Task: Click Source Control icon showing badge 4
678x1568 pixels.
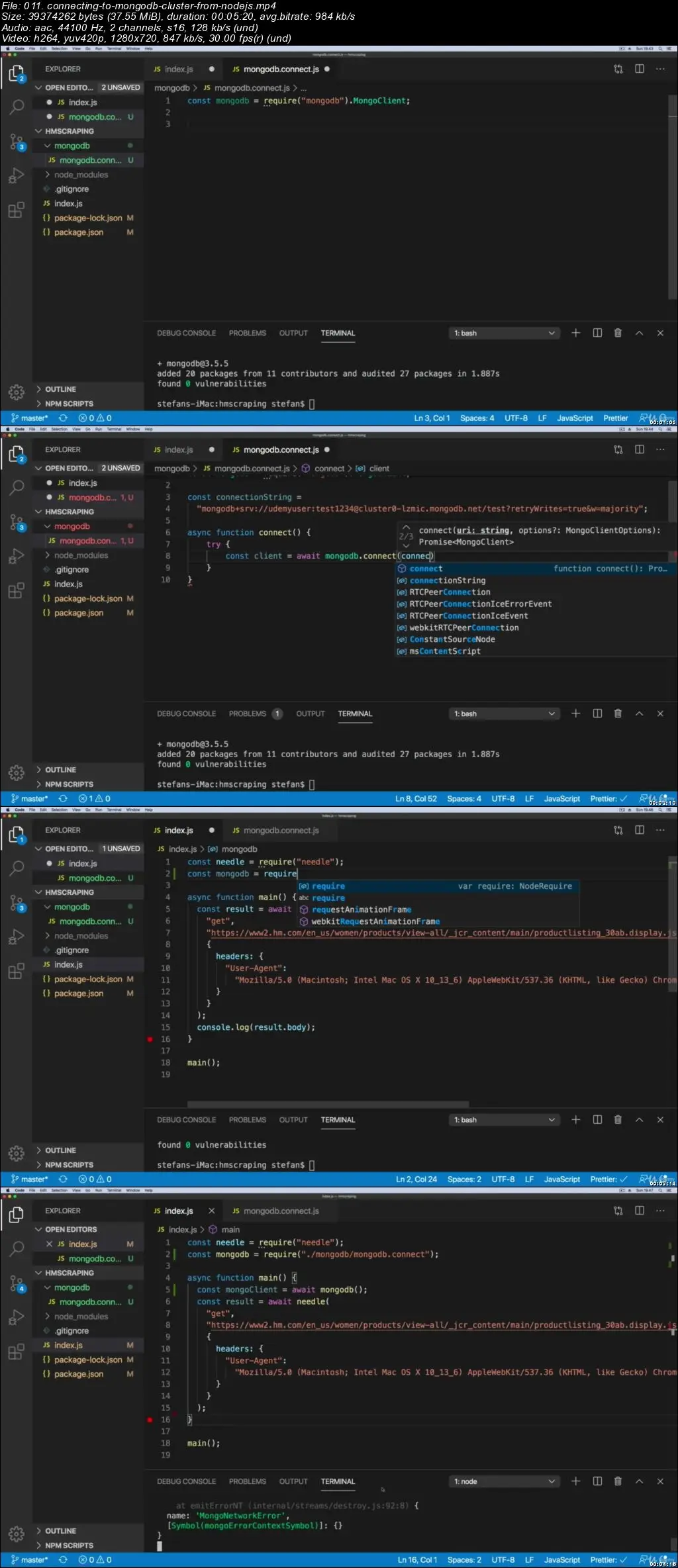Action: coord(17,1283)
